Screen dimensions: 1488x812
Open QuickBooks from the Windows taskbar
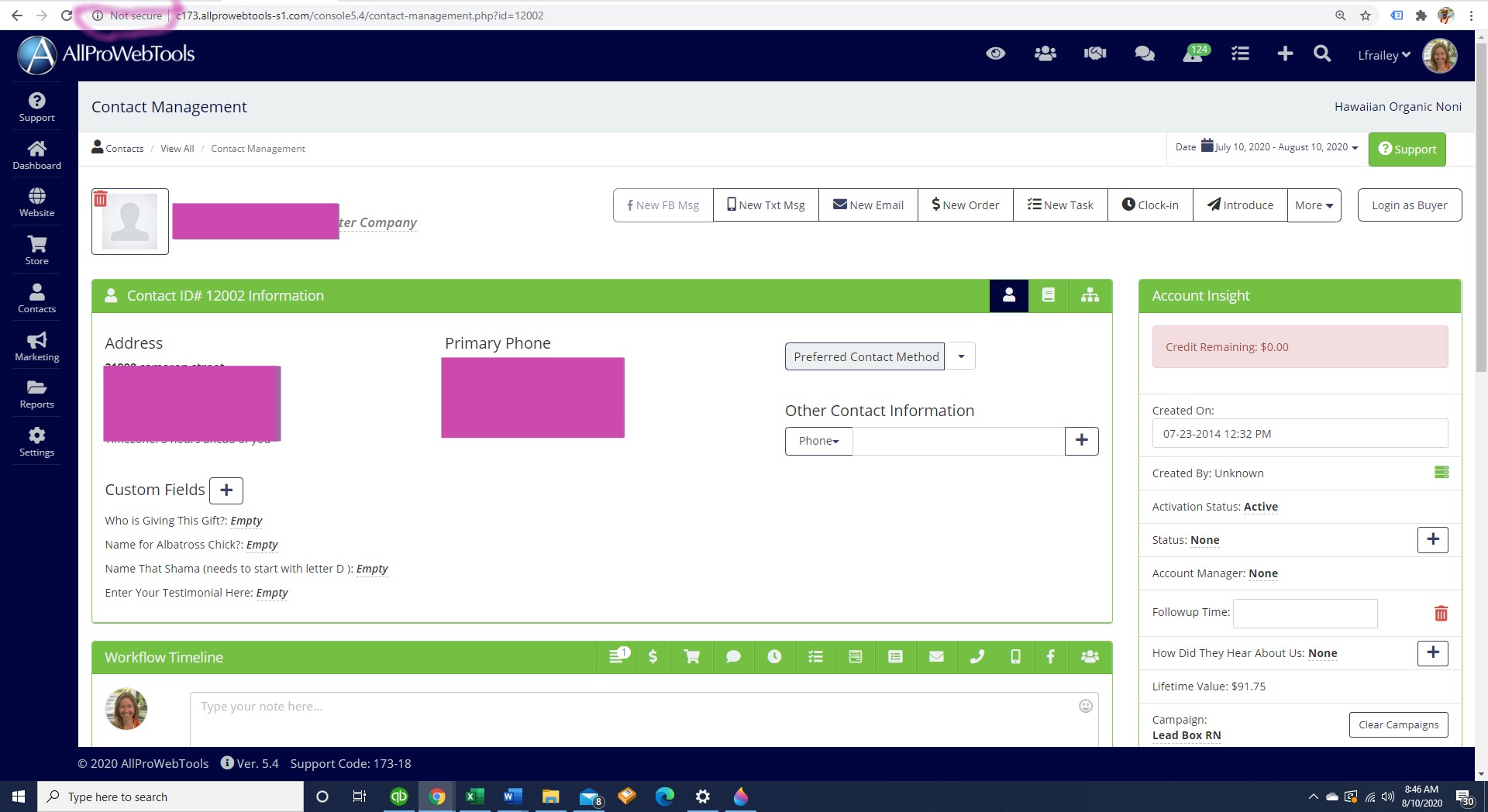(x=398, y=797)
